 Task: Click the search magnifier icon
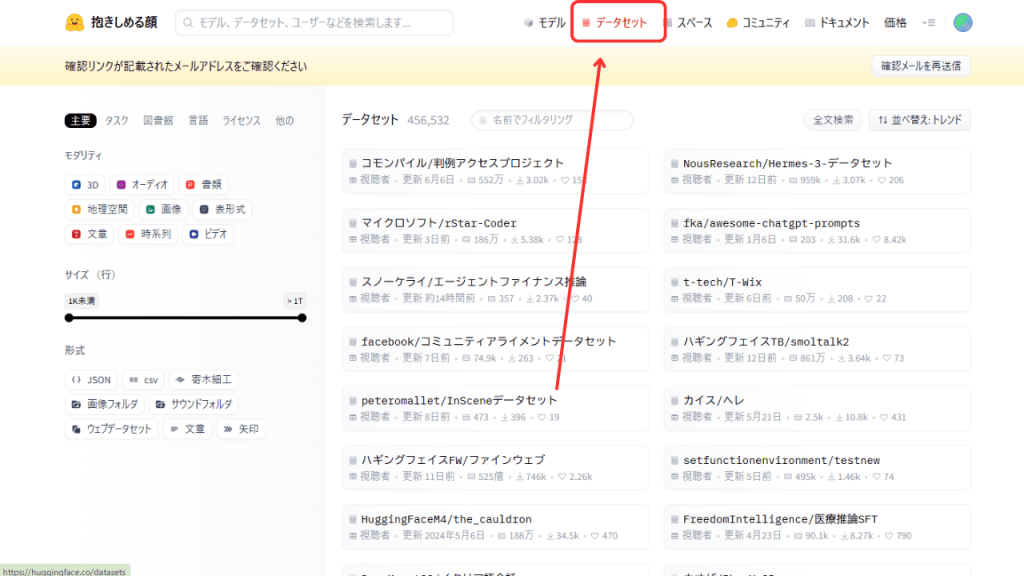pos(188,23)
